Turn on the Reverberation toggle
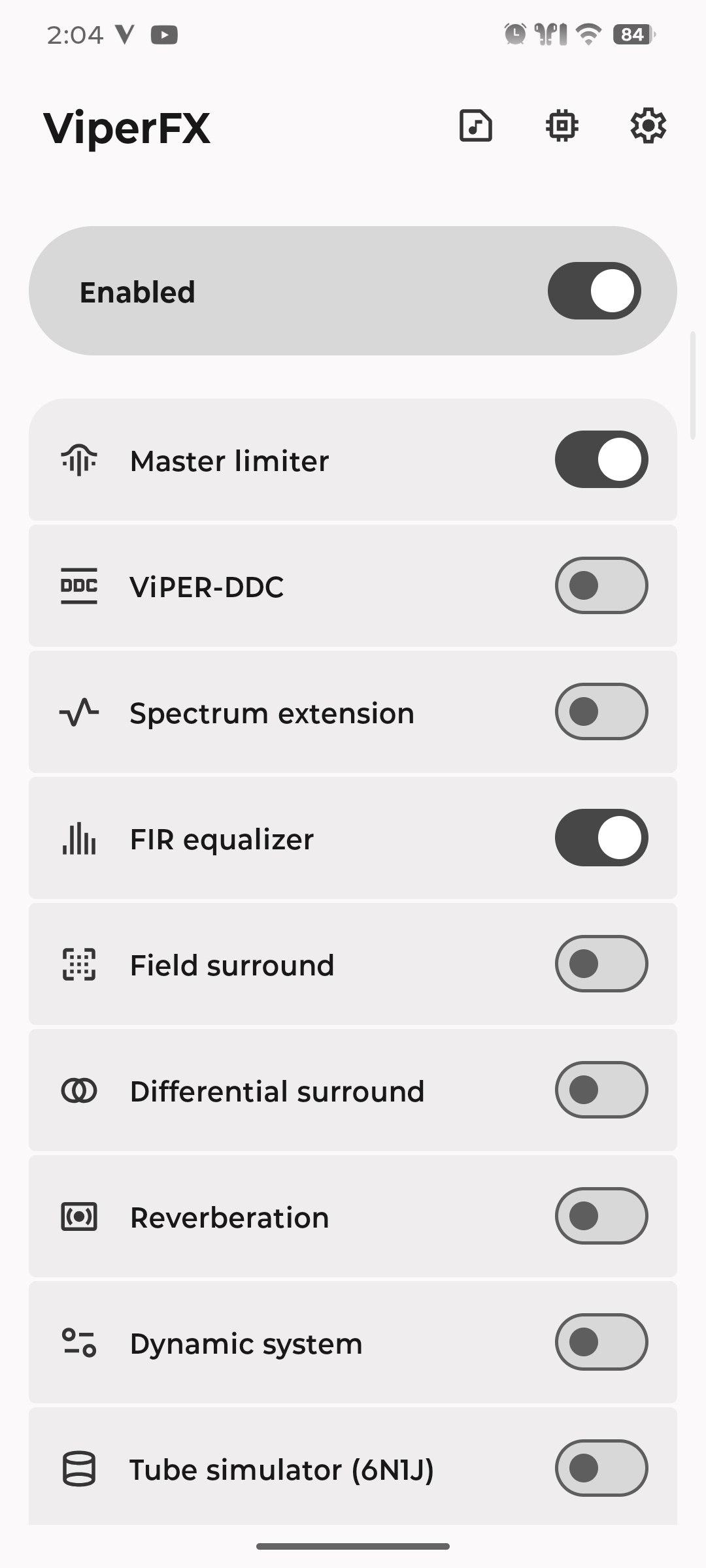This screenshot has height=1568, width=706. pos(601,1216)
